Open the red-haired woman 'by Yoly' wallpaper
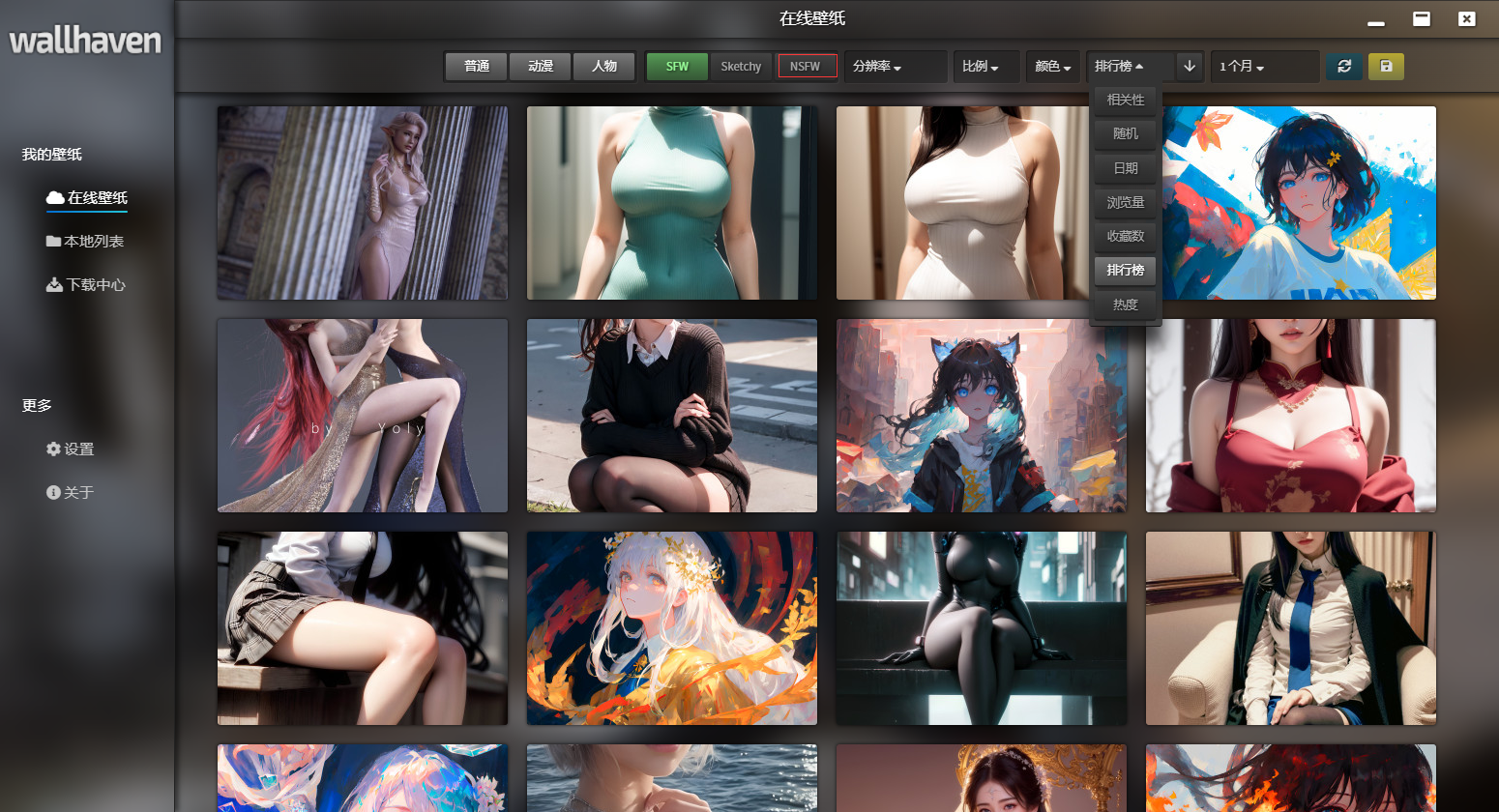Viewport: 1499px width, 812px height. point(363,416)
